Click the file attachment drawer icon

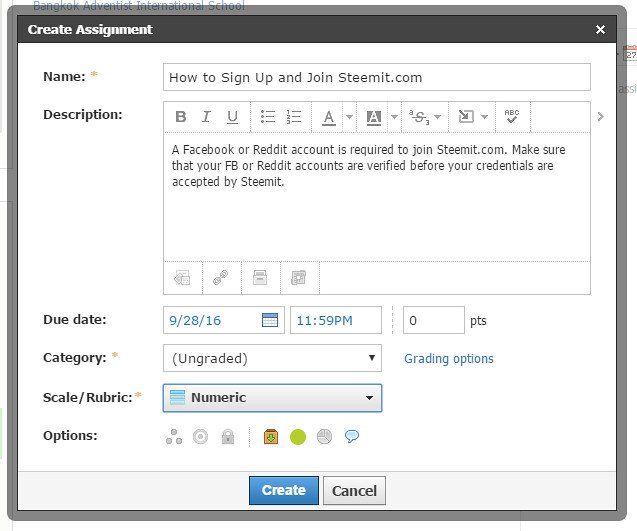[260, 278]
